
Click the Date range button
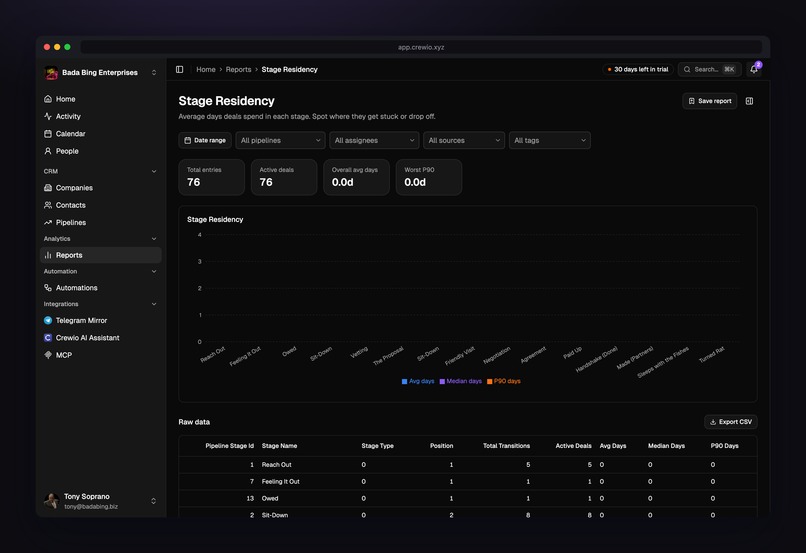205,140
